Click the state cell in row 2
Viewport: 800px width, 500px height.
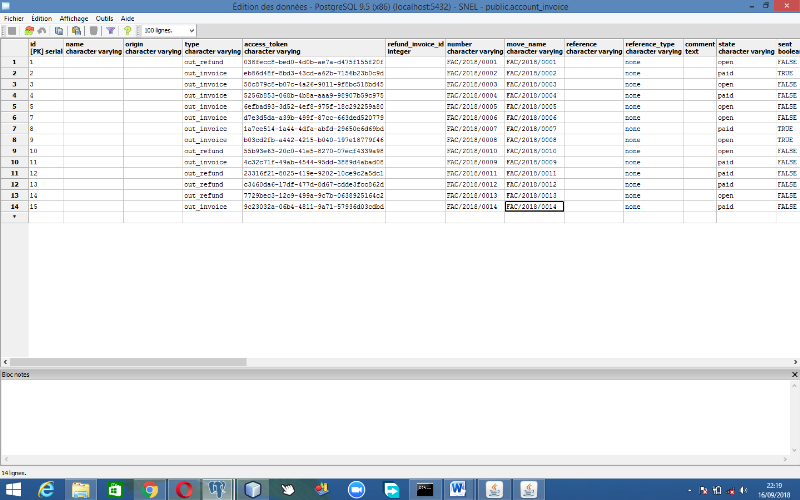746,73
